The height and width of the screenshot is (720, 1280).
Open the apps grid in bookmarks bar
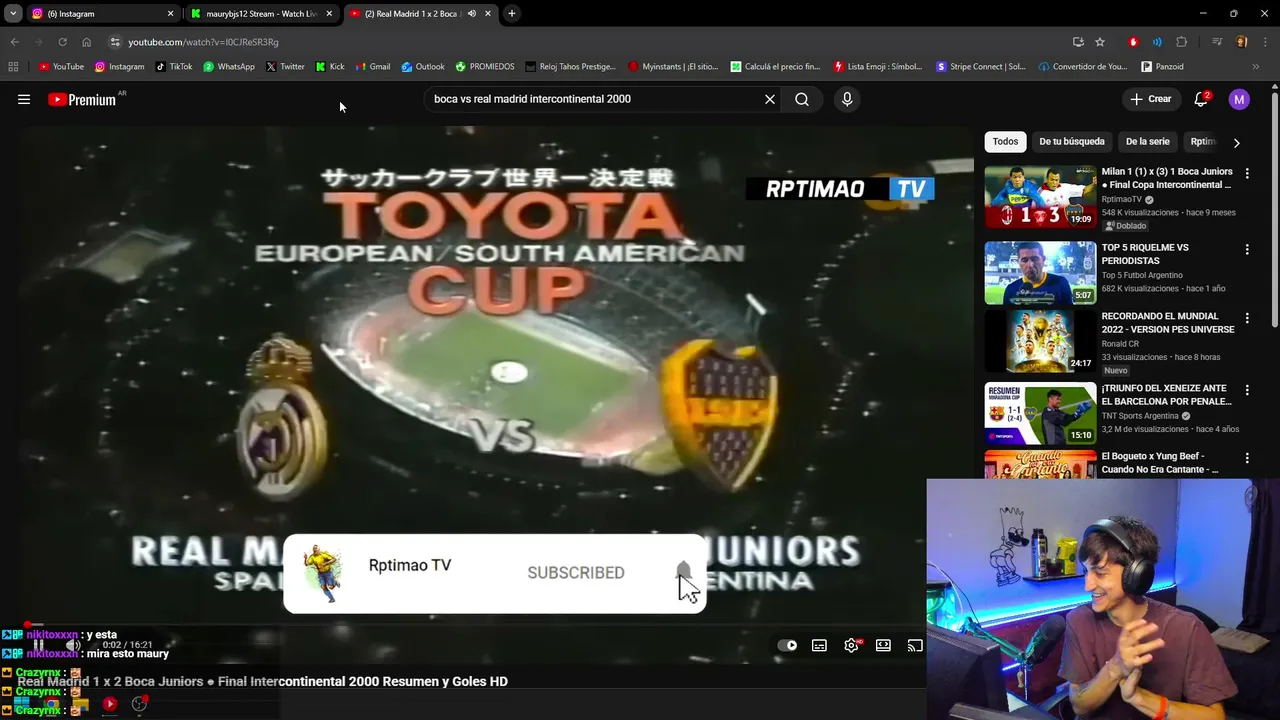[x=13, y=67]
